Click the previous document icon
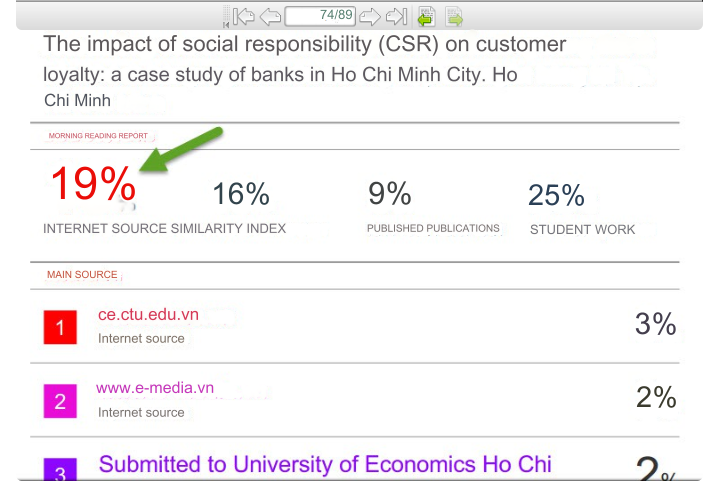The height and width of the screenshot is (491, 717). coord(426,16)
